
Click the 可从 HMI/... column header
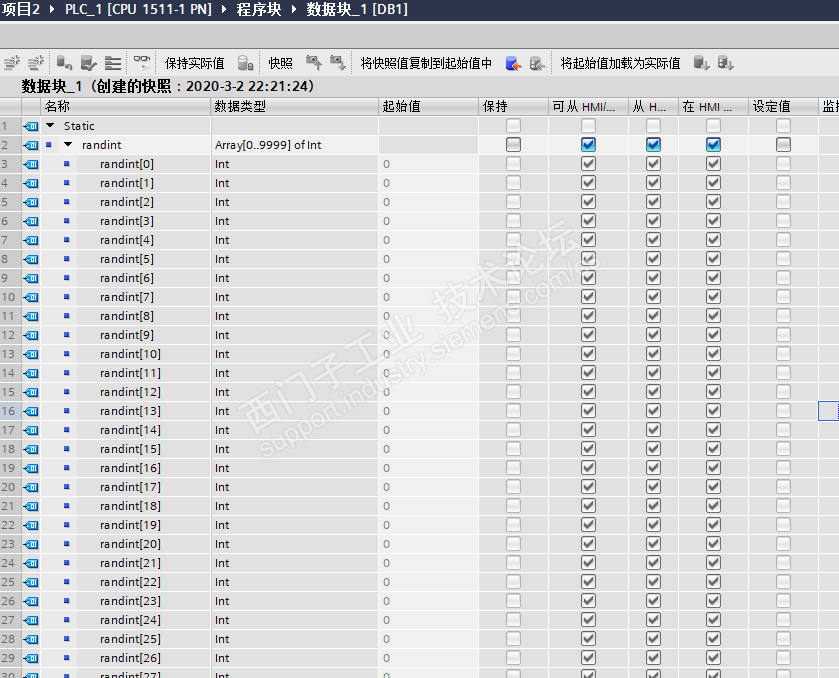coord(589,106)
